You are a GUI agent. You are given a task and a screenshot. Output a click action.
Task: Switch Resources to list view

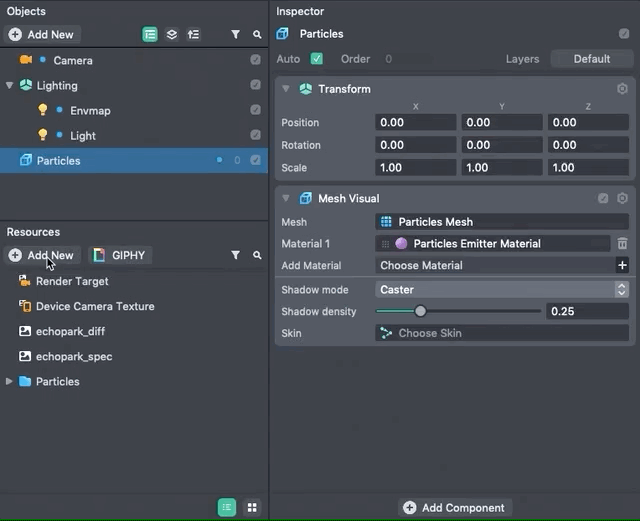[x=227, y=508]
